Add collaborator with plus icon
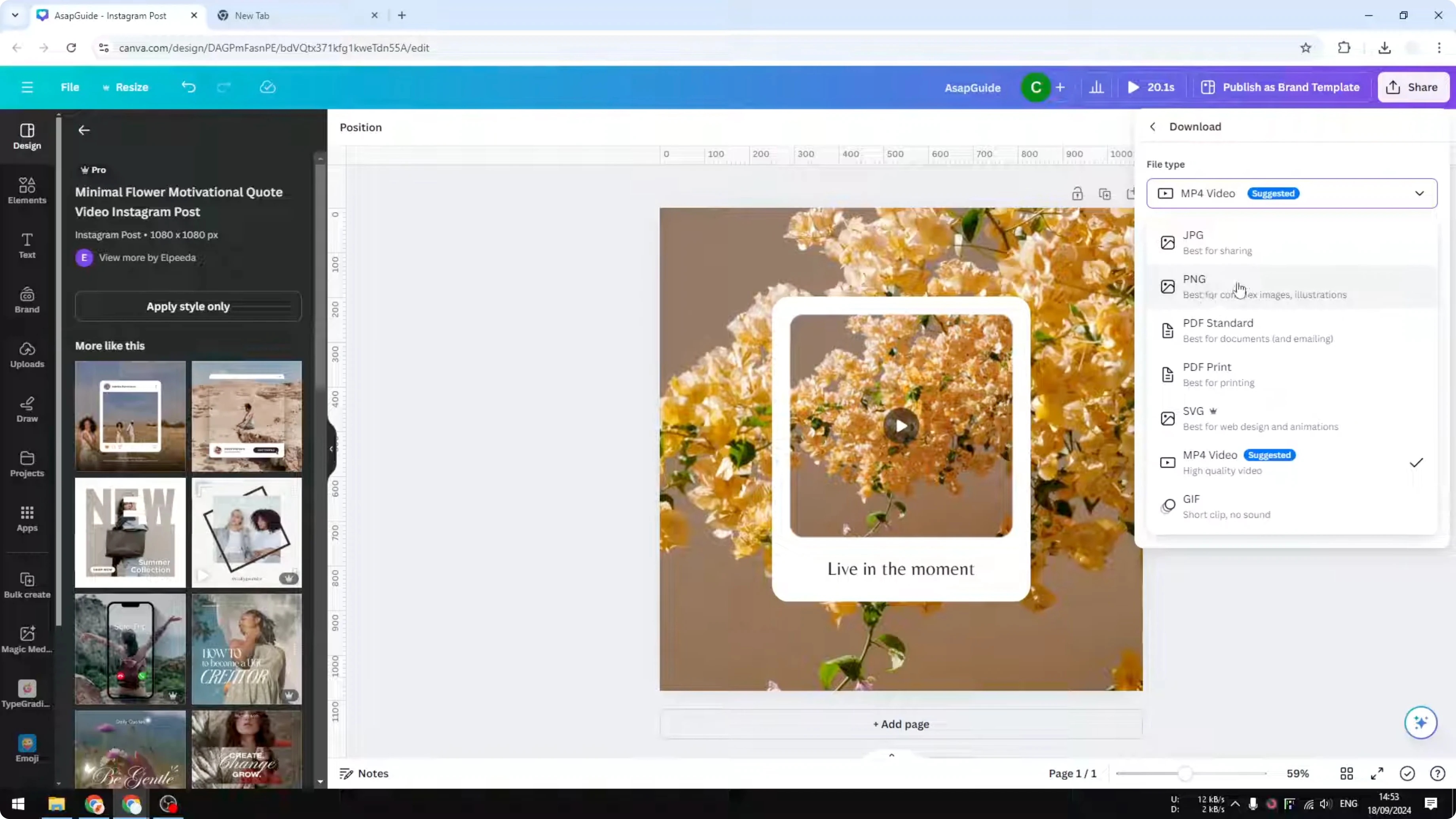The height and width of the screenshot is (819, 1456). point(1060,87)
